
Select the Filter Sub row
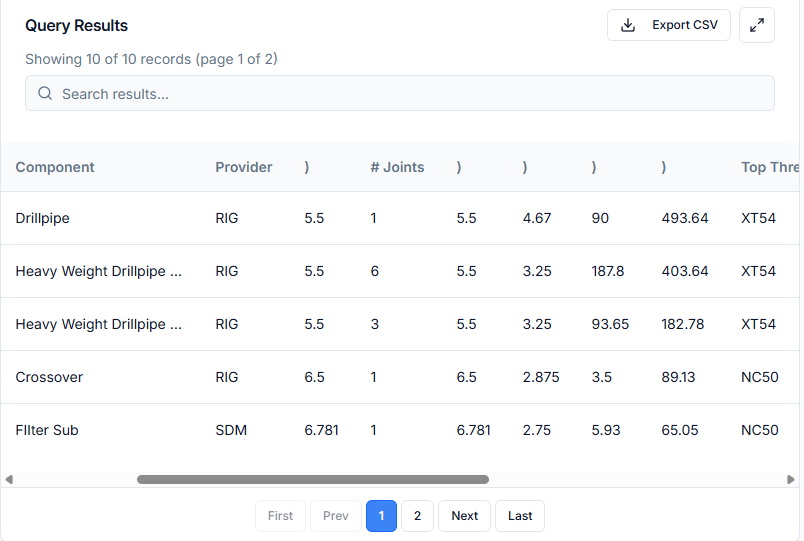pos(47,430)
